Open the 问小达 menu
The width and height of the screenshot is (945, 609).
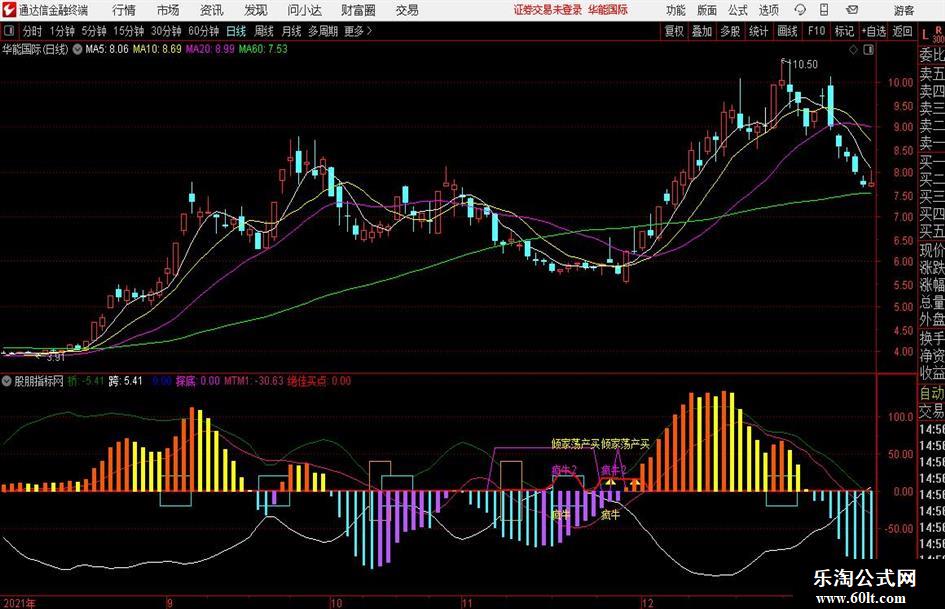click(x=304, y=10)
